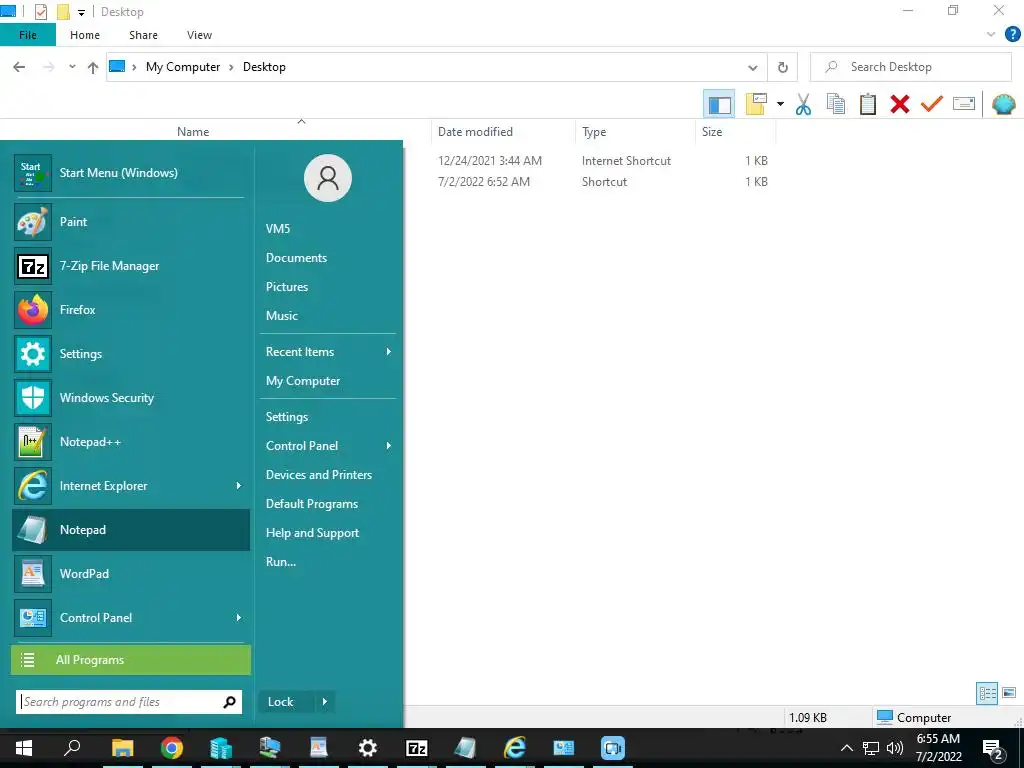
Task: Open the folder options dropdown arrow in the toolbar
Action: [780, 104]
